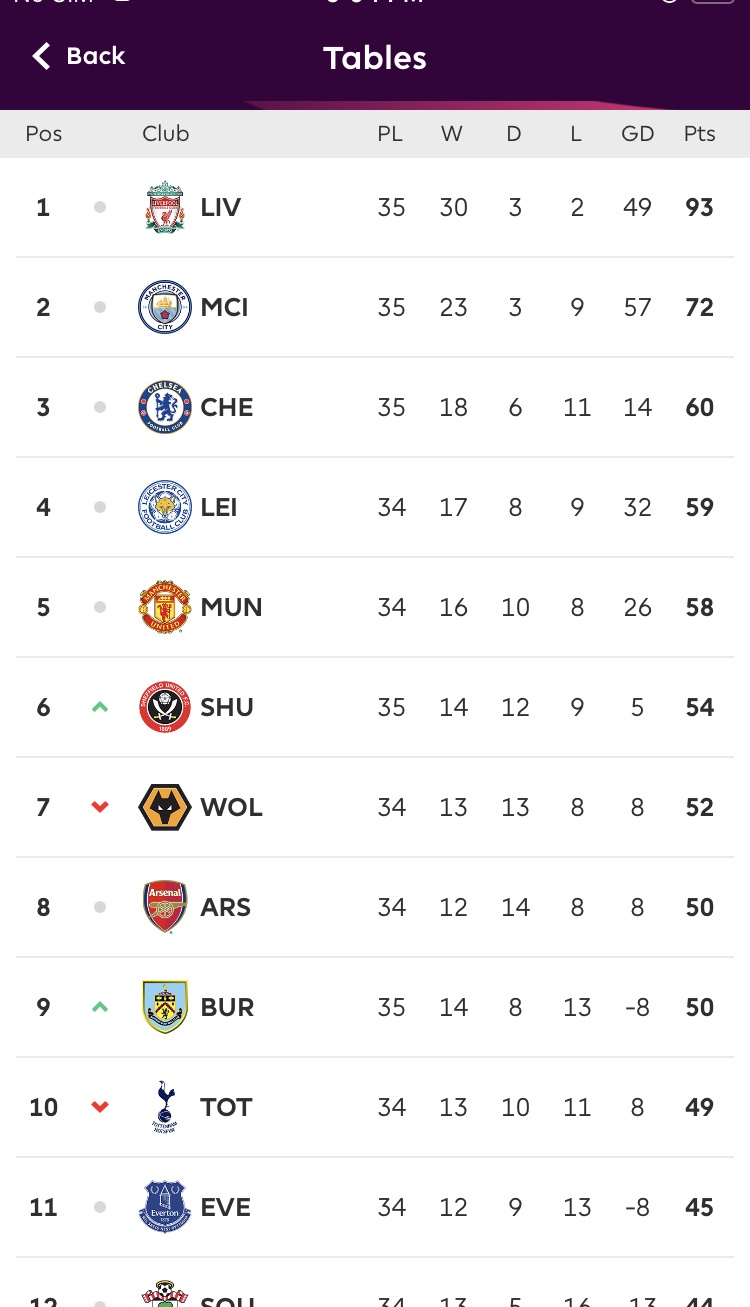Image resolution: width=750 pixels, height=1307 pixels.
Task: Tap the Pts column header
Action: tap(700, 134)
